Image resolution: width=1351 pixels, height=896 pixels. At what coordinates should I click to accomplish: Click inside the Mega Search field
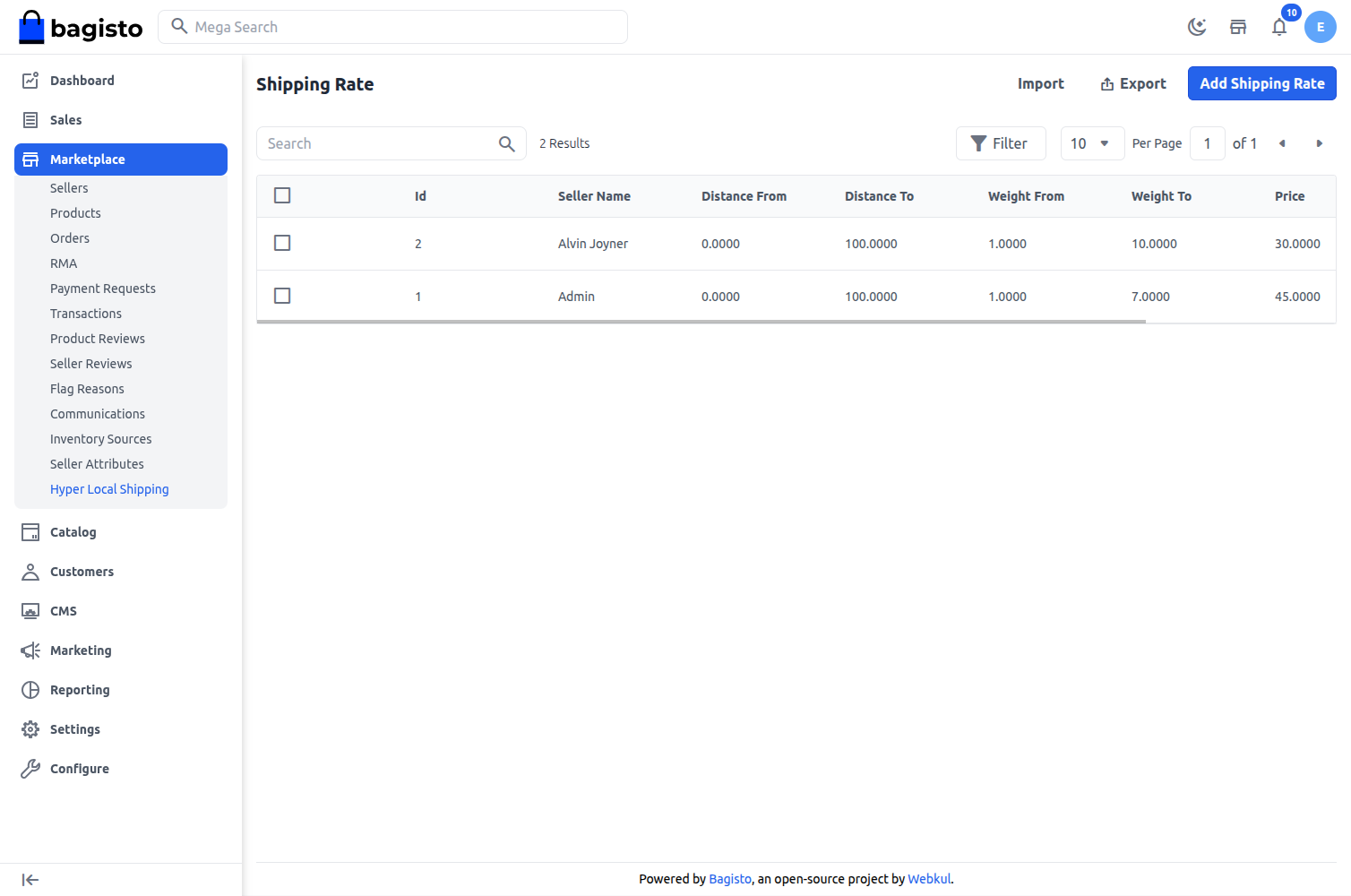392,27
